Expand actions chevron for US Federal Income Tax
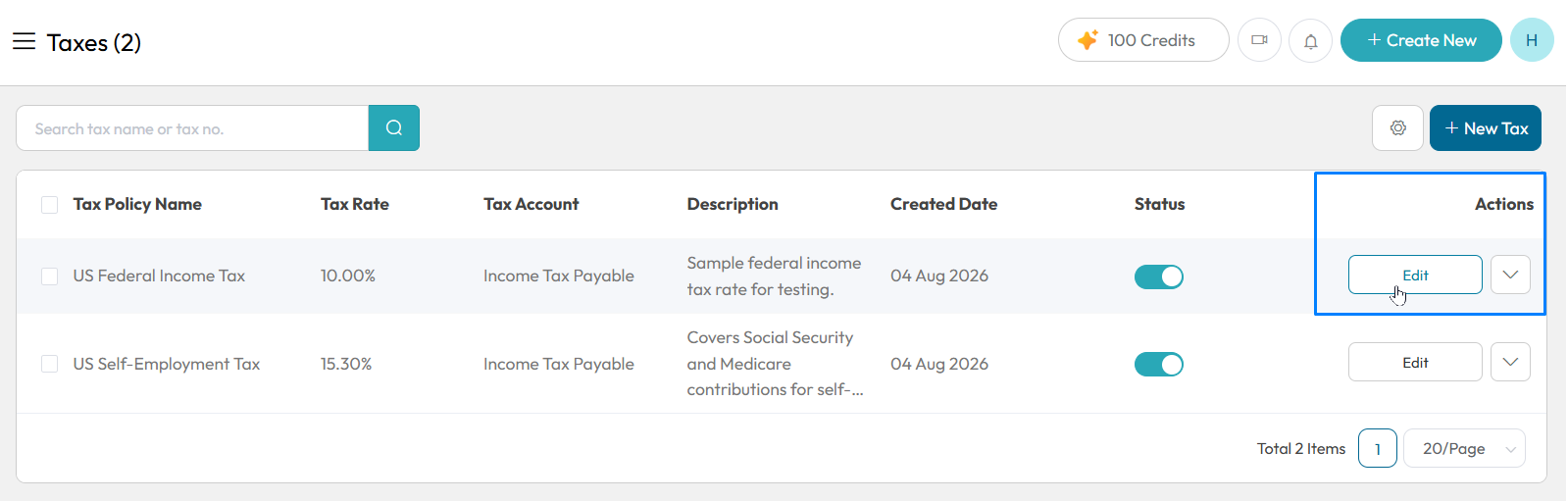The width and height of the screenshot is (1568, 501). [x=1510, y=275]
